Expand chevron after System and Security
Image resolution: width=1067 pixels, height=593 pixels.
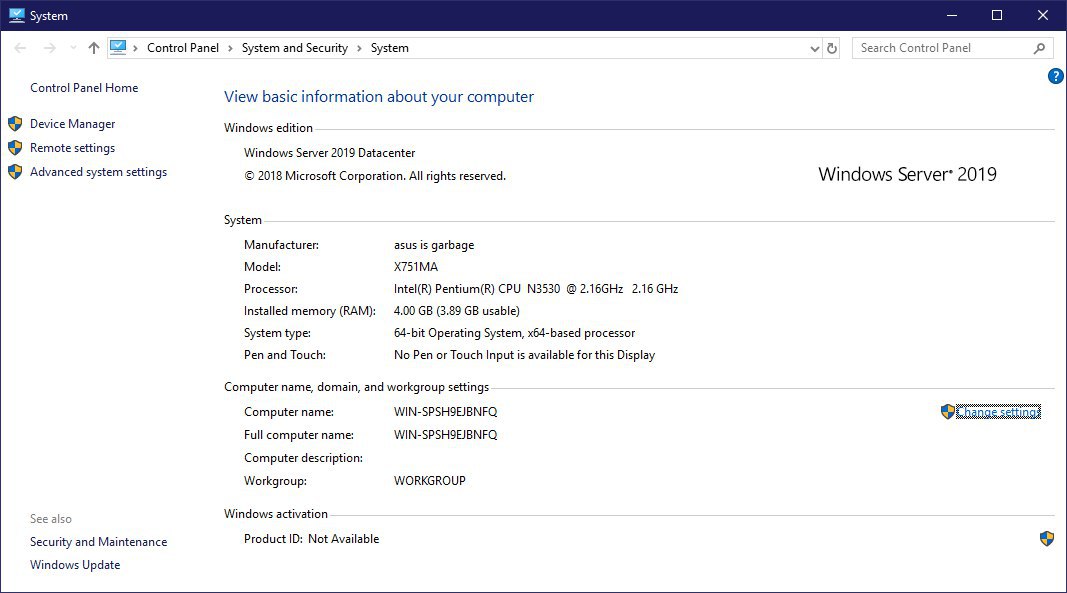(359, 48)
